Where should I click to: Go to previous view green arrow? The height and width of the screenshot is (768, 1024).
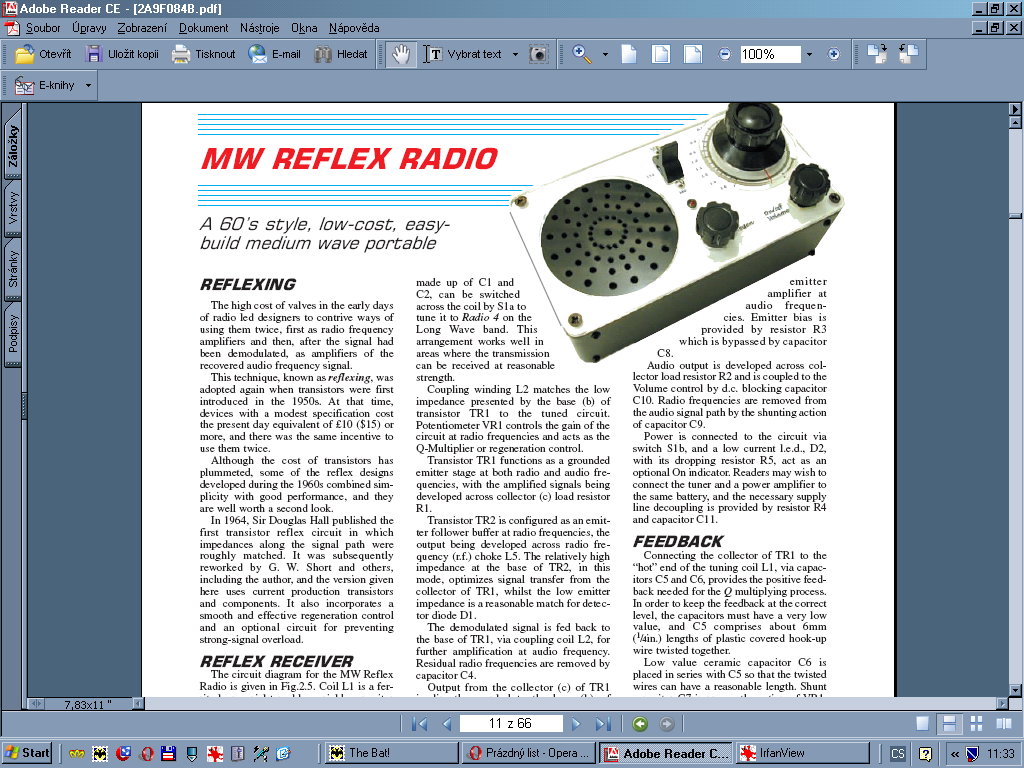640,724
